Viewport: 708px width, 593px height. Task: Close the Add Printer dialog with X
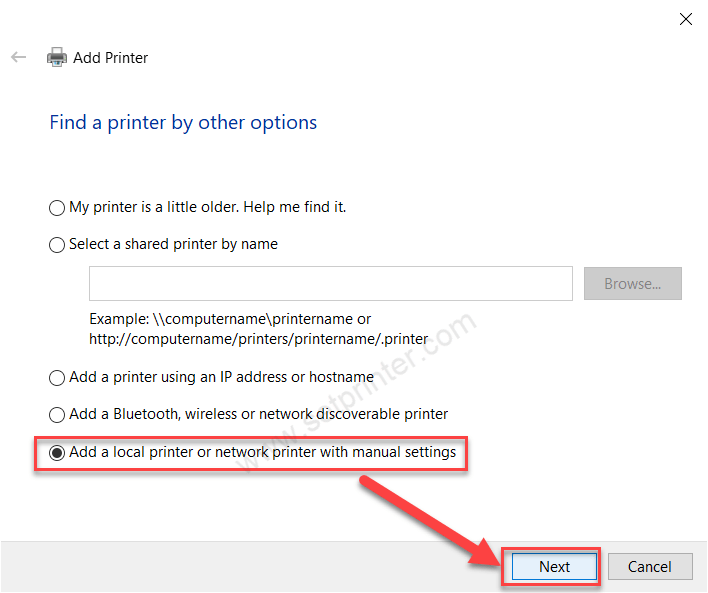click(x=685, y=19)
